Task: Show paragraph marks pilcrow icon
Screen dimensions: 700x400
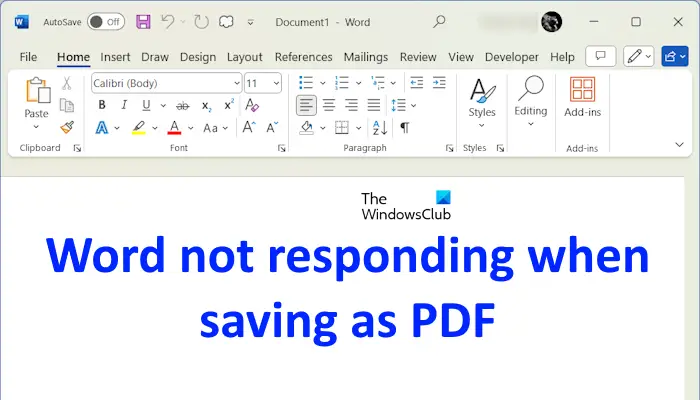Action: tap(404, 128)
